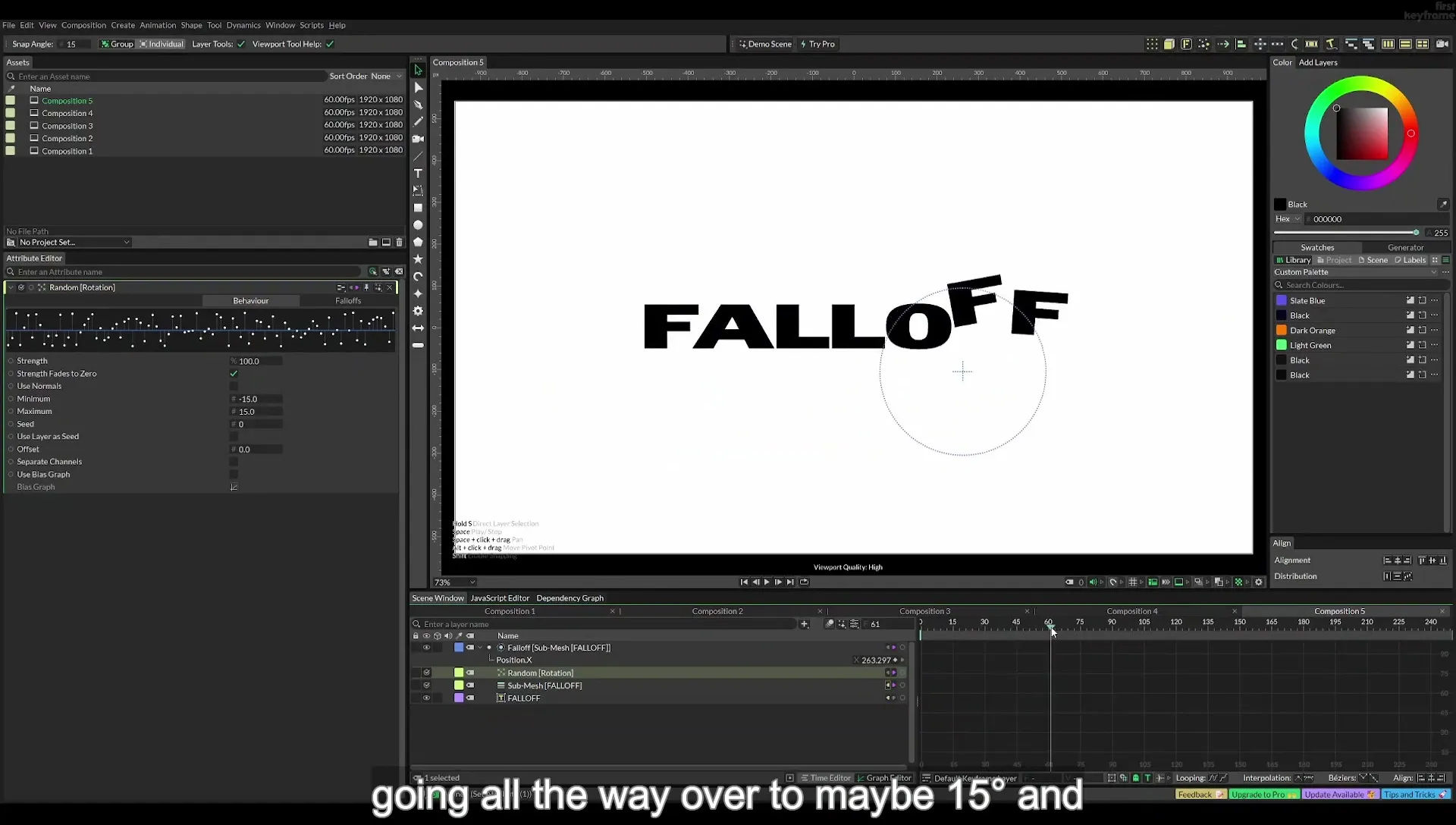Toggle Use Normals checkbox
Image resolution: width=1456 pixels, height=825 pixels.
point(234,386)
